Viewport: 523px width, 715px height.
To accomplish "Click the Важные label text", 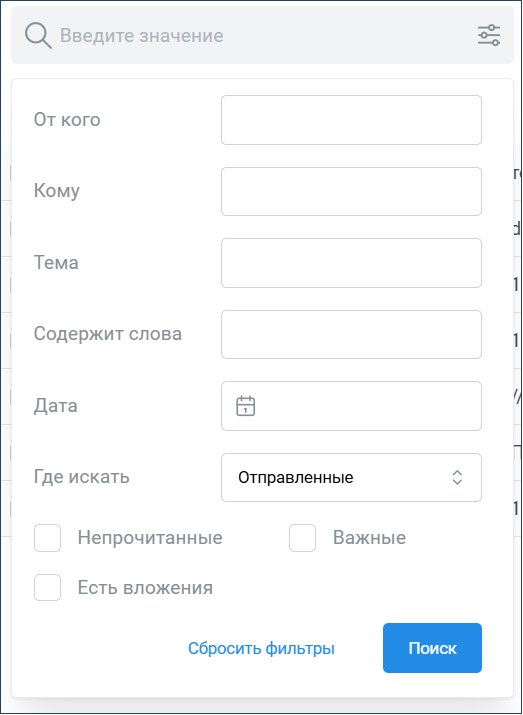I will pyautogui.click(x=369, y=538).
